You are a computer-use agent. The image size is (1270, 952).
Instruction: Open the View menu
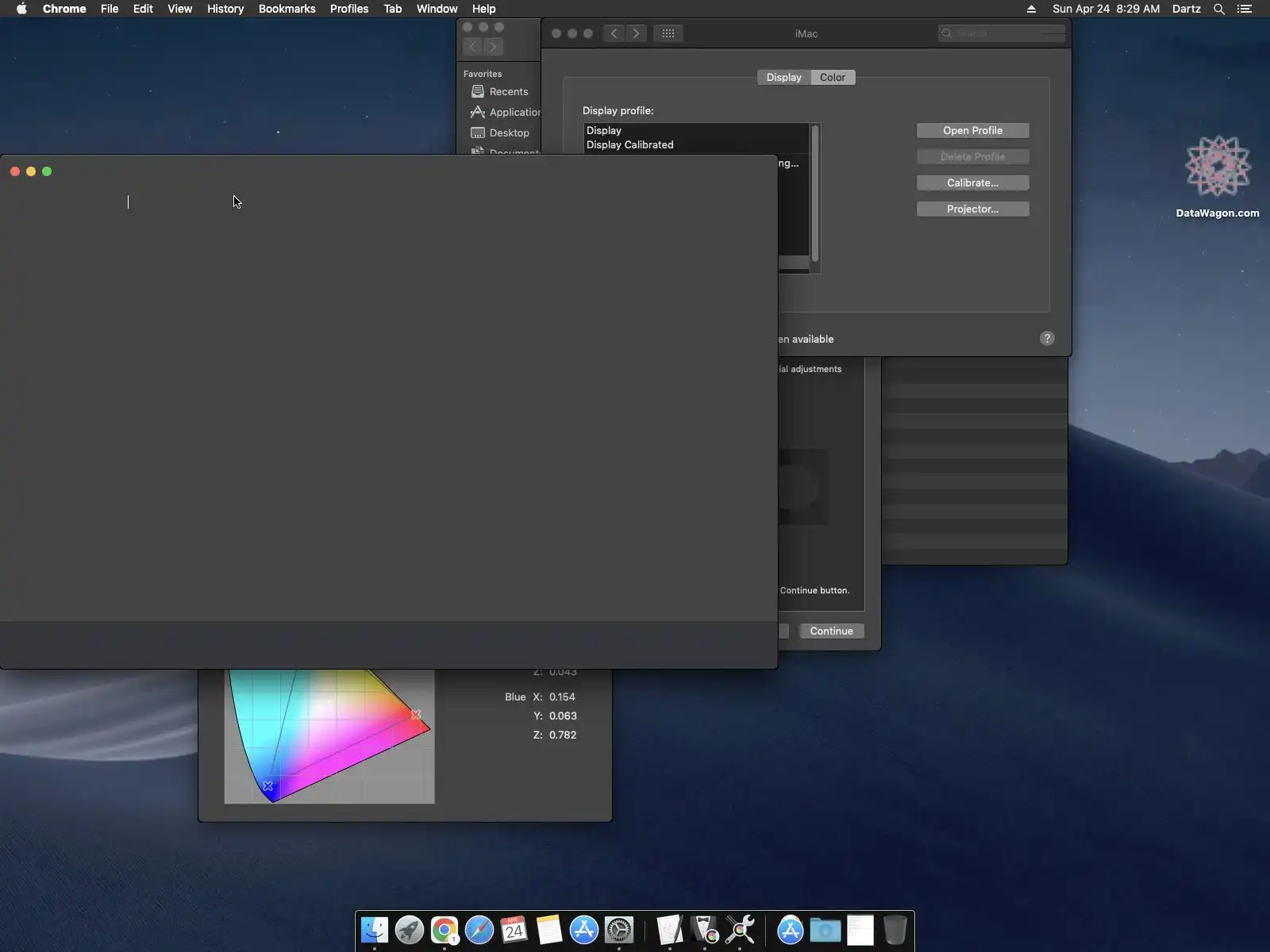pyautogui.click(x=179, y=9)
